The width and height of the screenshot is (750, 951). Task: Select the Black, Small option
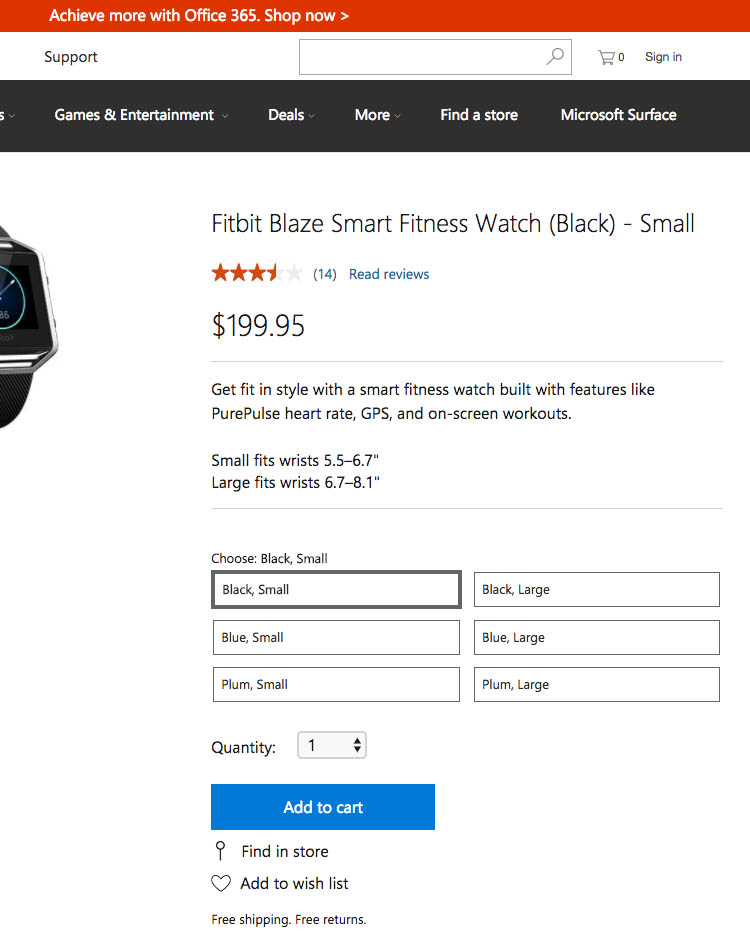pos(336,590)
